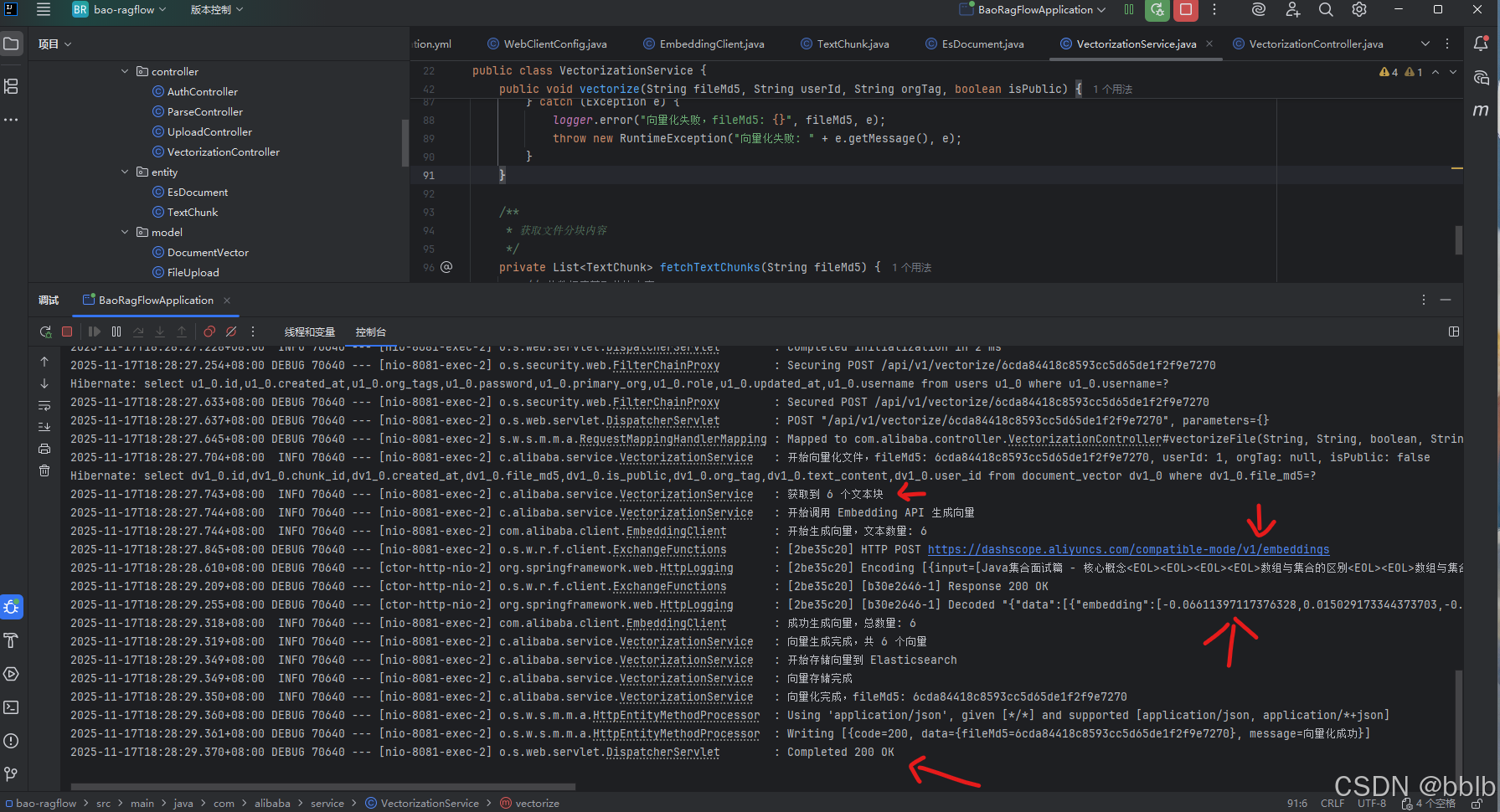The height and width of the screenshot is (812, 1500).
Task: Rerun debug session in debug toolbar
Action: click(45, 331)
